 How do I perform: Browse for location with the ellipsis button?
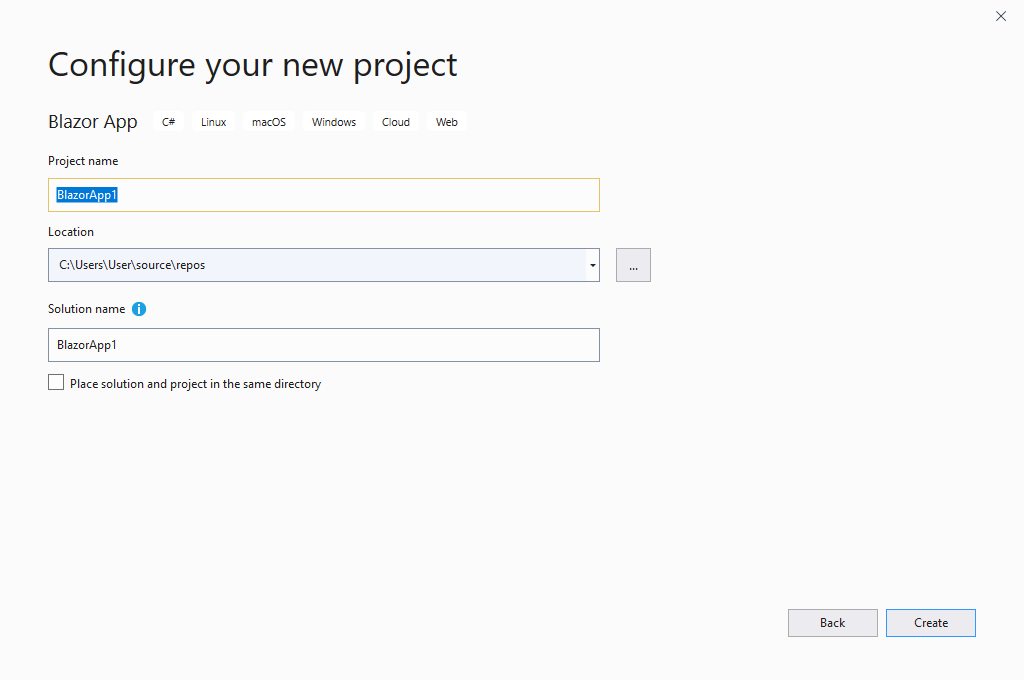tap(633, 265)
